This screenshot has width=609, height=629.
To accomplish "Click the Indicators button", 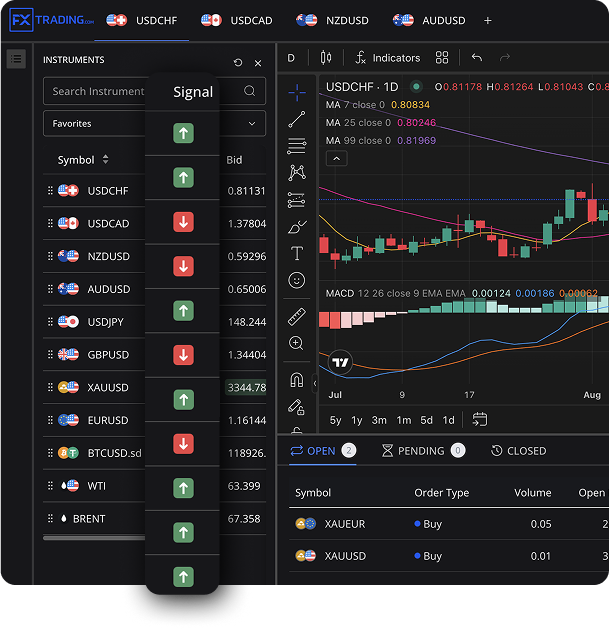I will tap(387, 58).
